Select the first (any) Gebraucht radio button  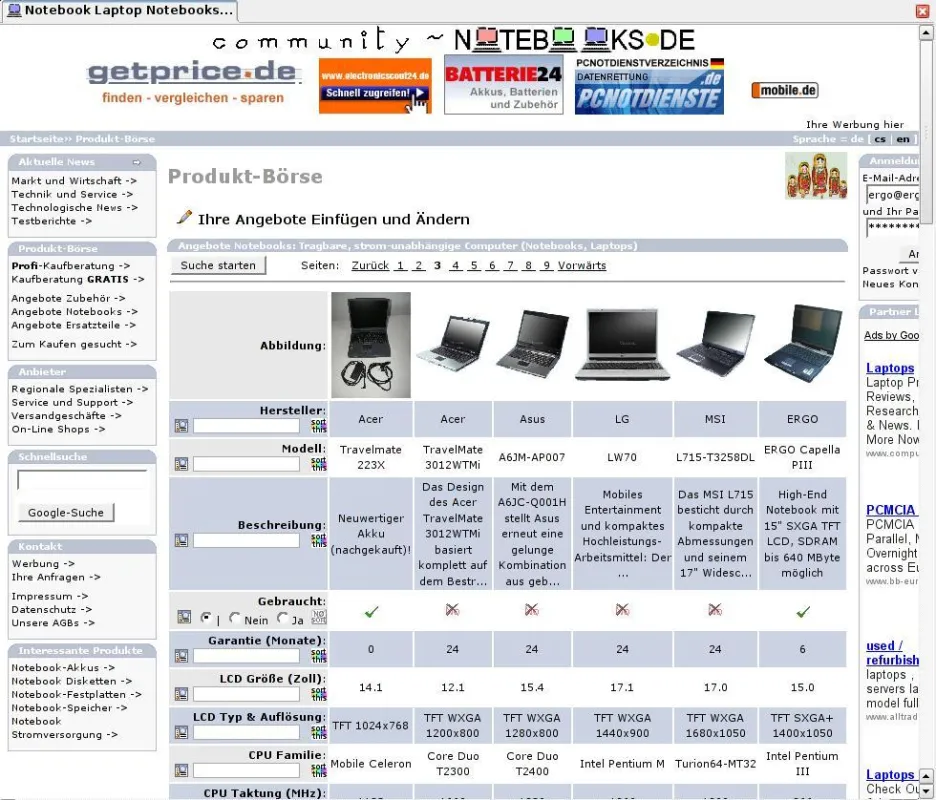tap(206, 618)
